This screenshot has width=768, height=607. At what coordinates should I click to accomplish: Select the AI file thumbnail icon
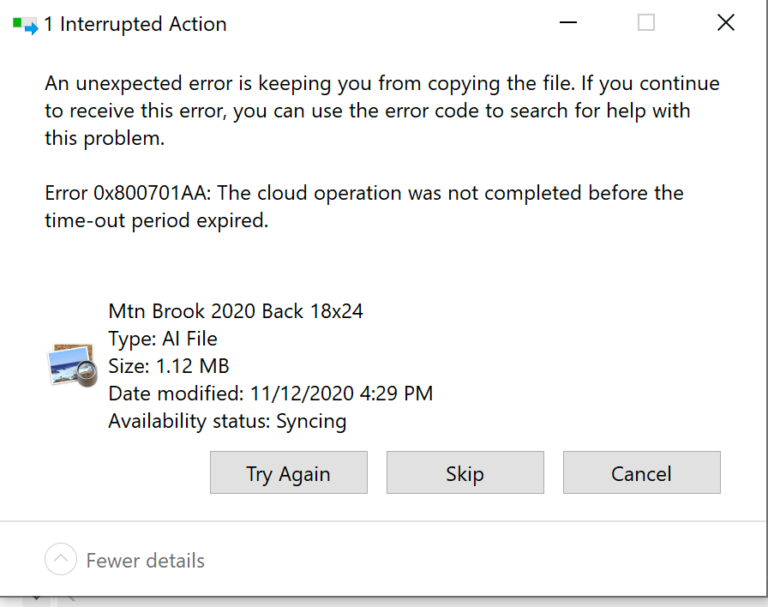(71, 365)
